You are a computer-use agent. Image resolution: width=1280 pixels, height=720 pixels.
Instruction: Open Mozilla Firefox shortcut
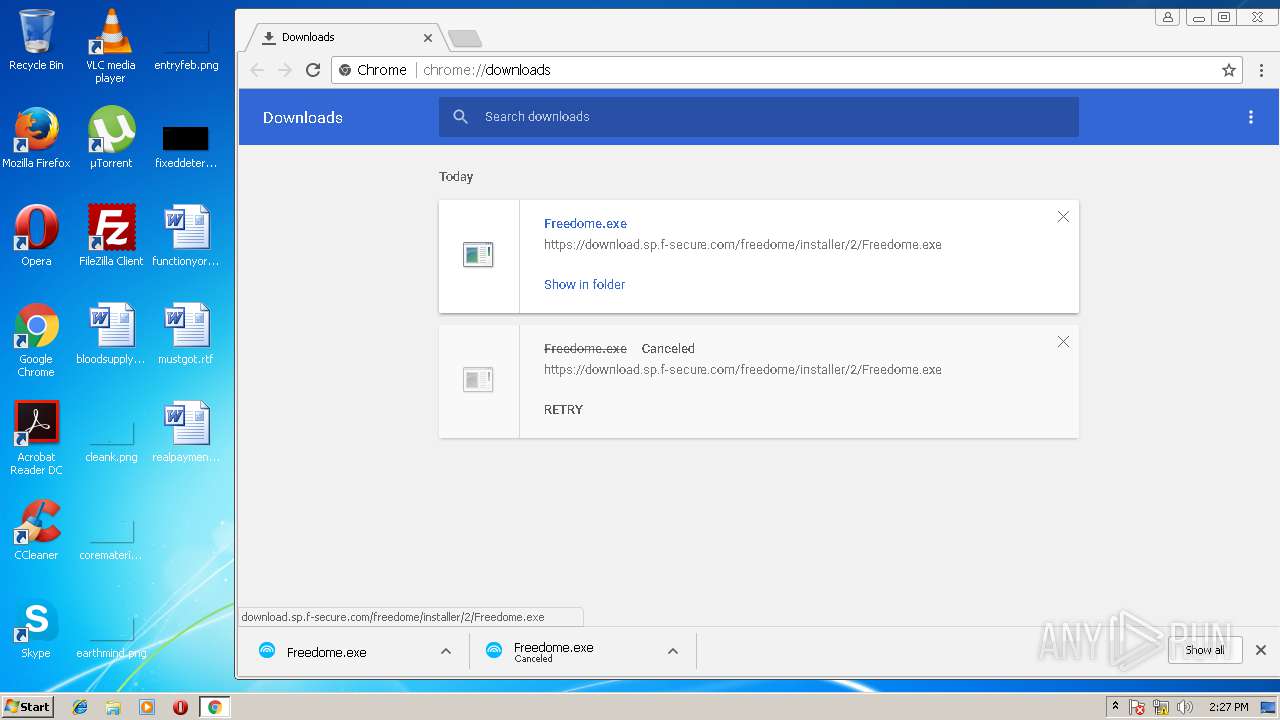[36, 138]
